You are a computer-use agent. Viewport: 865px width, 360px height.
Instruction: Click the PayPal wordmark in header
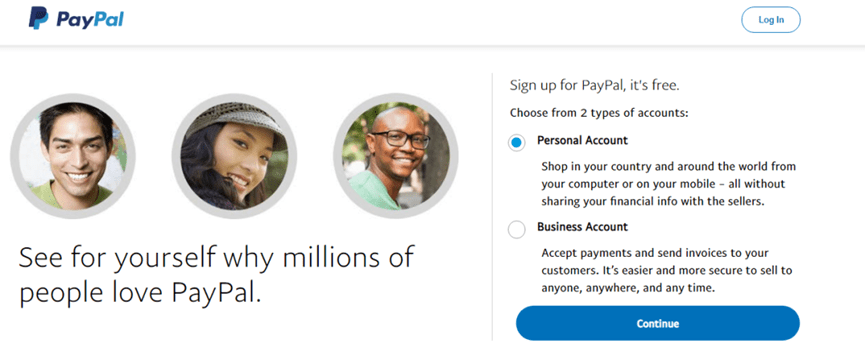point(90,20)
